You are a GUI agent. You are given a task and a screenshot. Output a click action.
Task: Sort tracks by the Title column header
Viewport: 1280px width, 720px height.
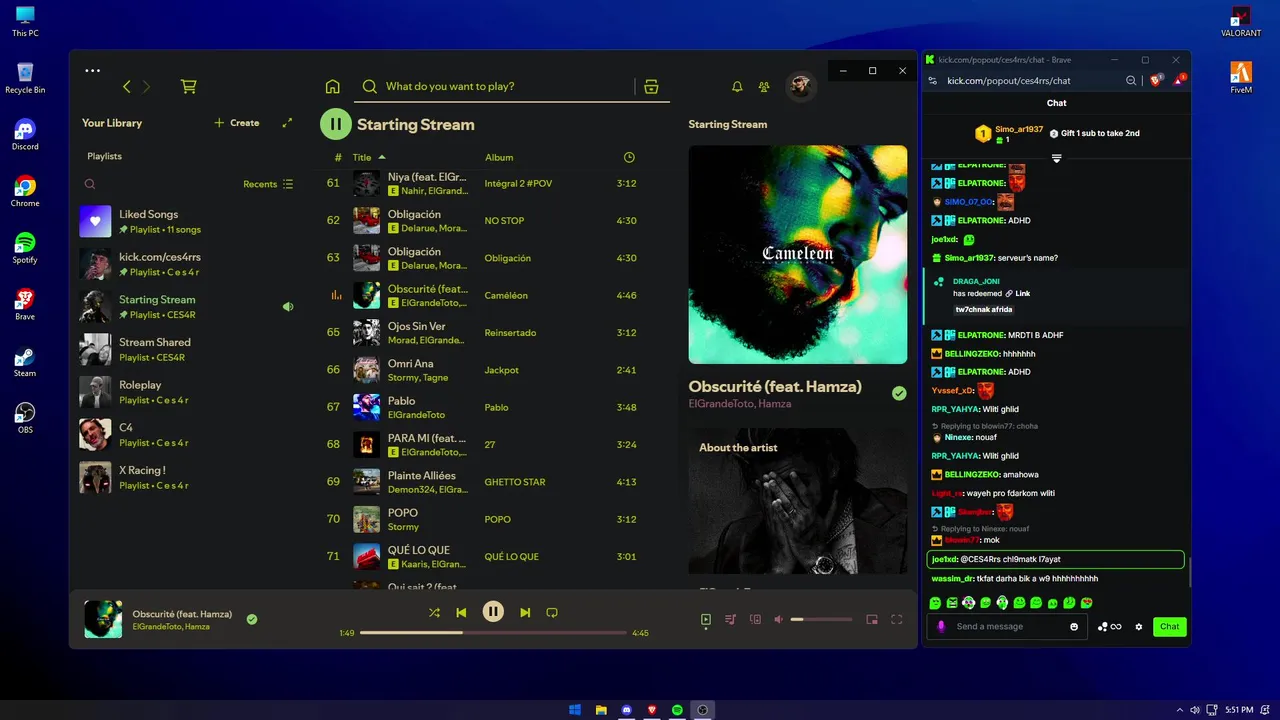(x=368, y=157)
